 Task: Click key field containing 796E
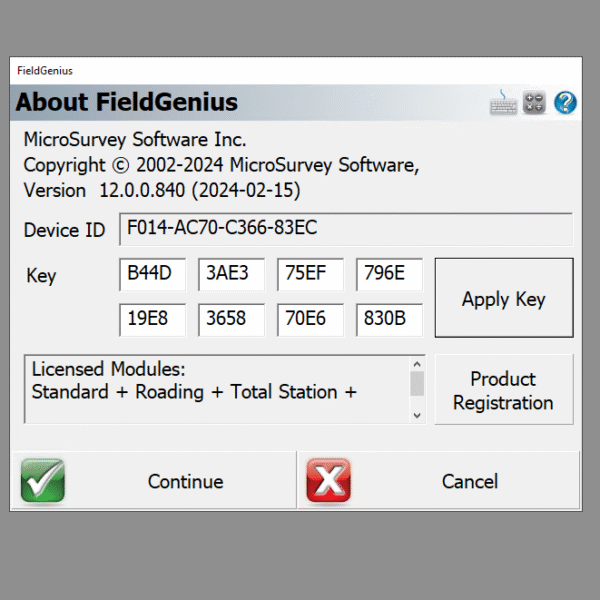[389, 274]
